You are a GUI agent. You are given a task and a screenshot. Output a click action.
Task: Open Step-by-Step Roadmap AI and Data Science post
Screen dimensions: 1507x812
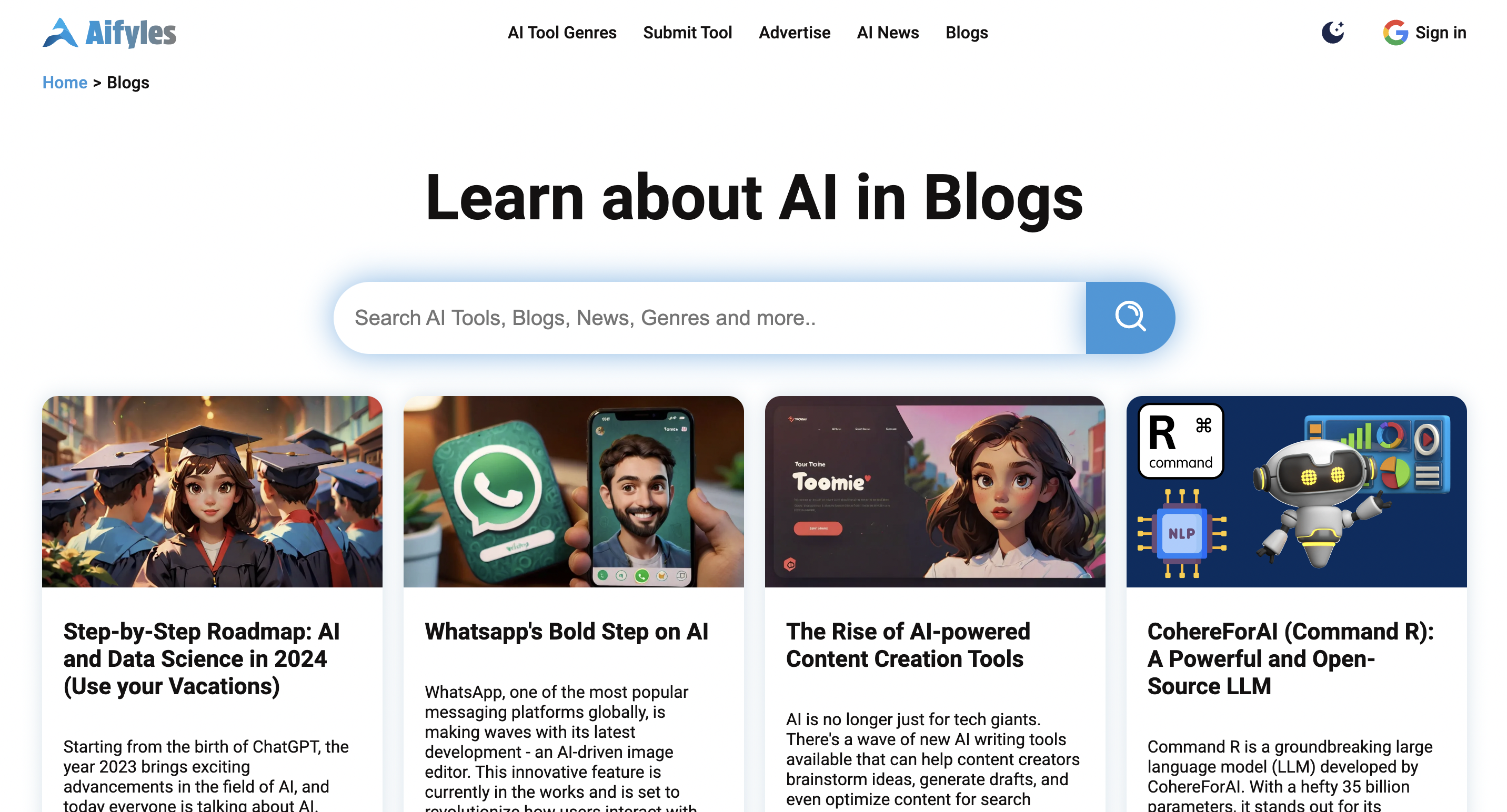click(201, 658)
